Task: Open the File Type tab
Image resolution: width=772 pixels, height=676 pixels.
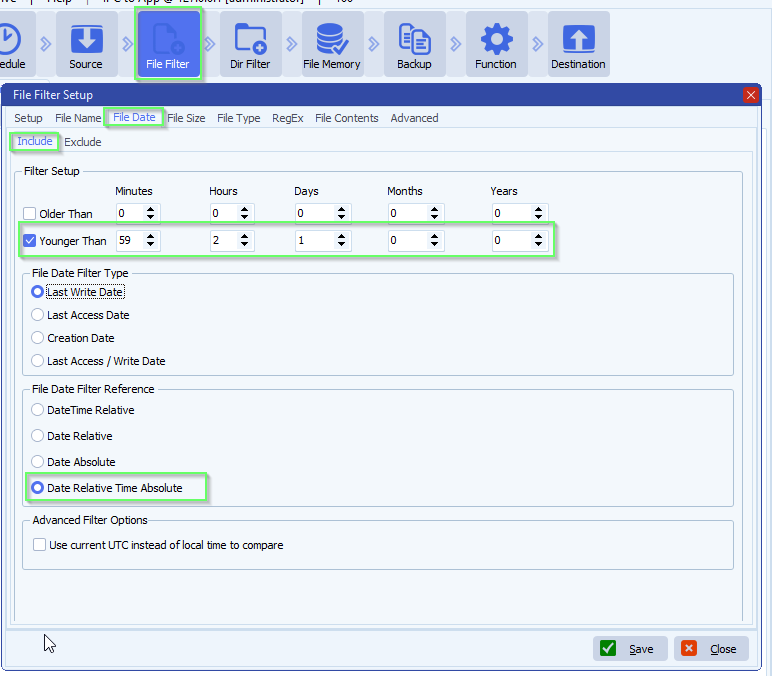Action: [239, 118]
